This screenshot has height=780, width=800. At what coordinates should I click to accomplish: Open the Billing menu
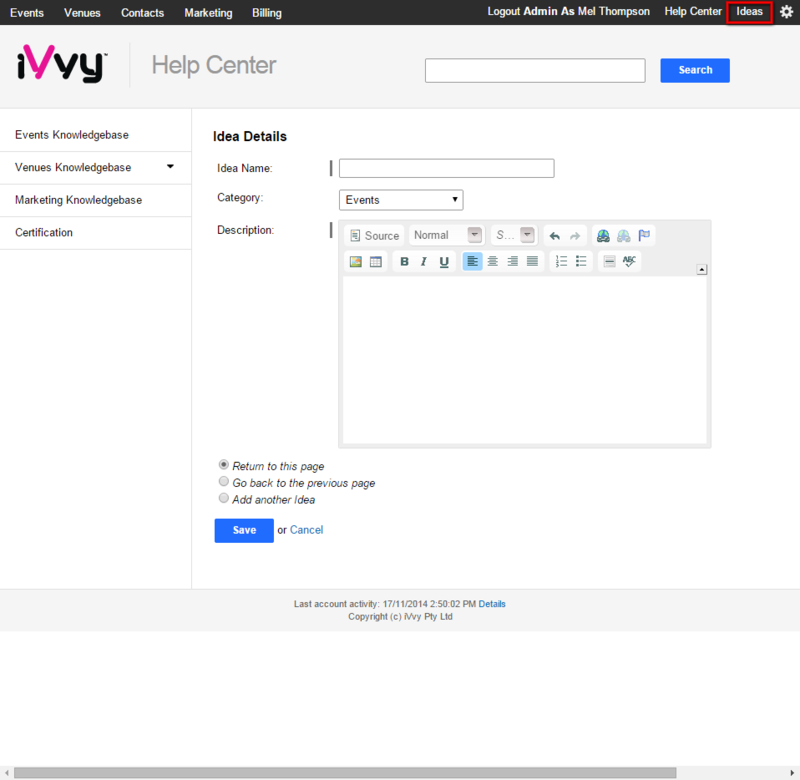point(267,13)
